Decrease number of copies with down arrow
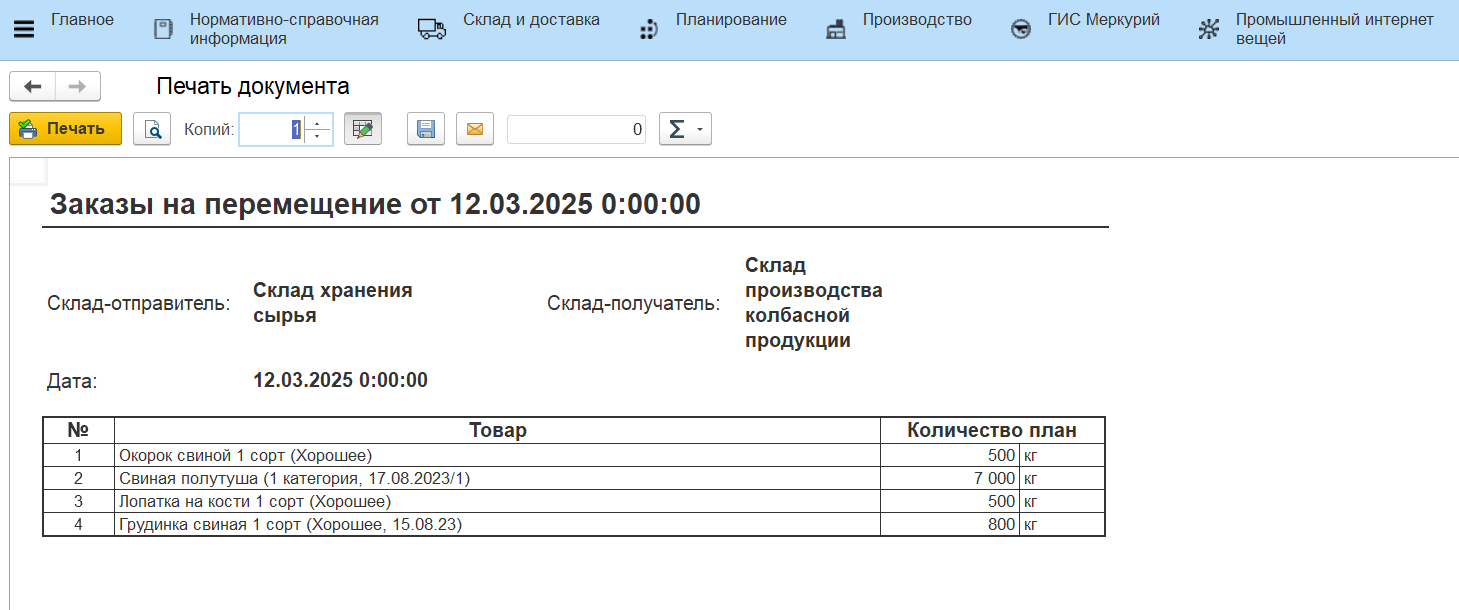The width and height of the screenshot is (1459, 610). tap(318, 136)
